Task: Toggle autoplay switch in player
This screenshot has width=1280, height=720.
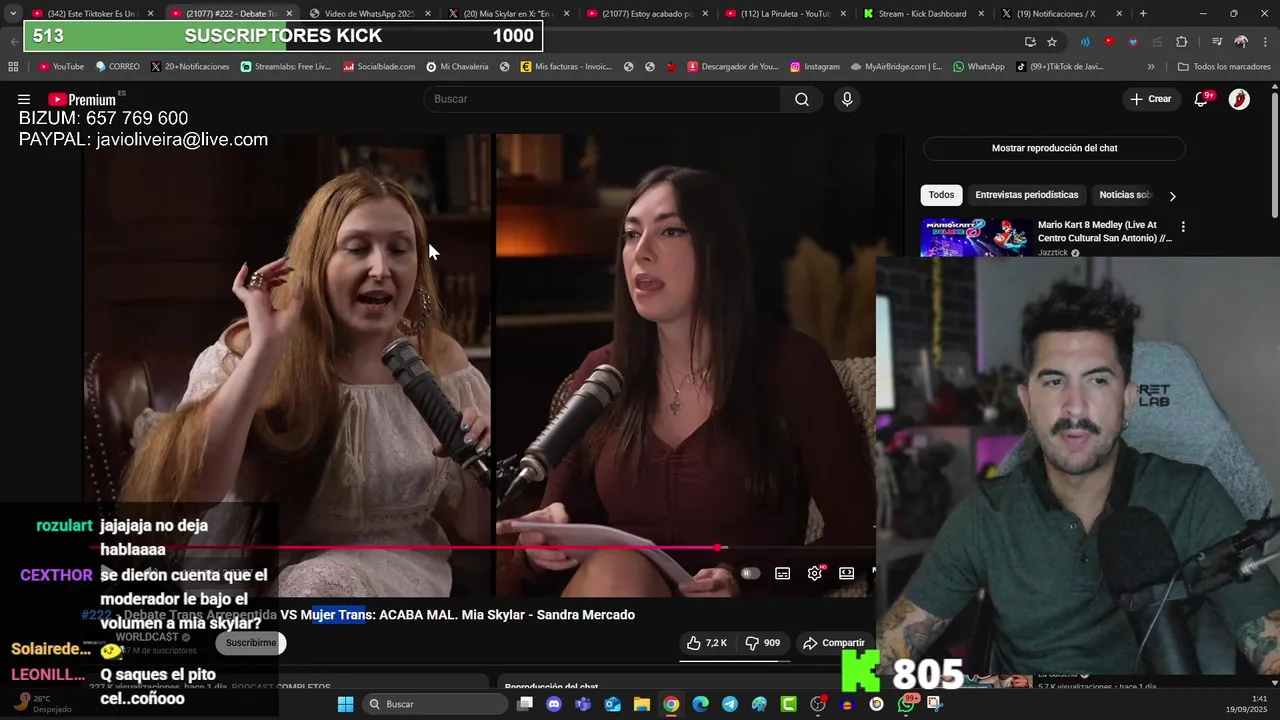Action: (750, 573)
